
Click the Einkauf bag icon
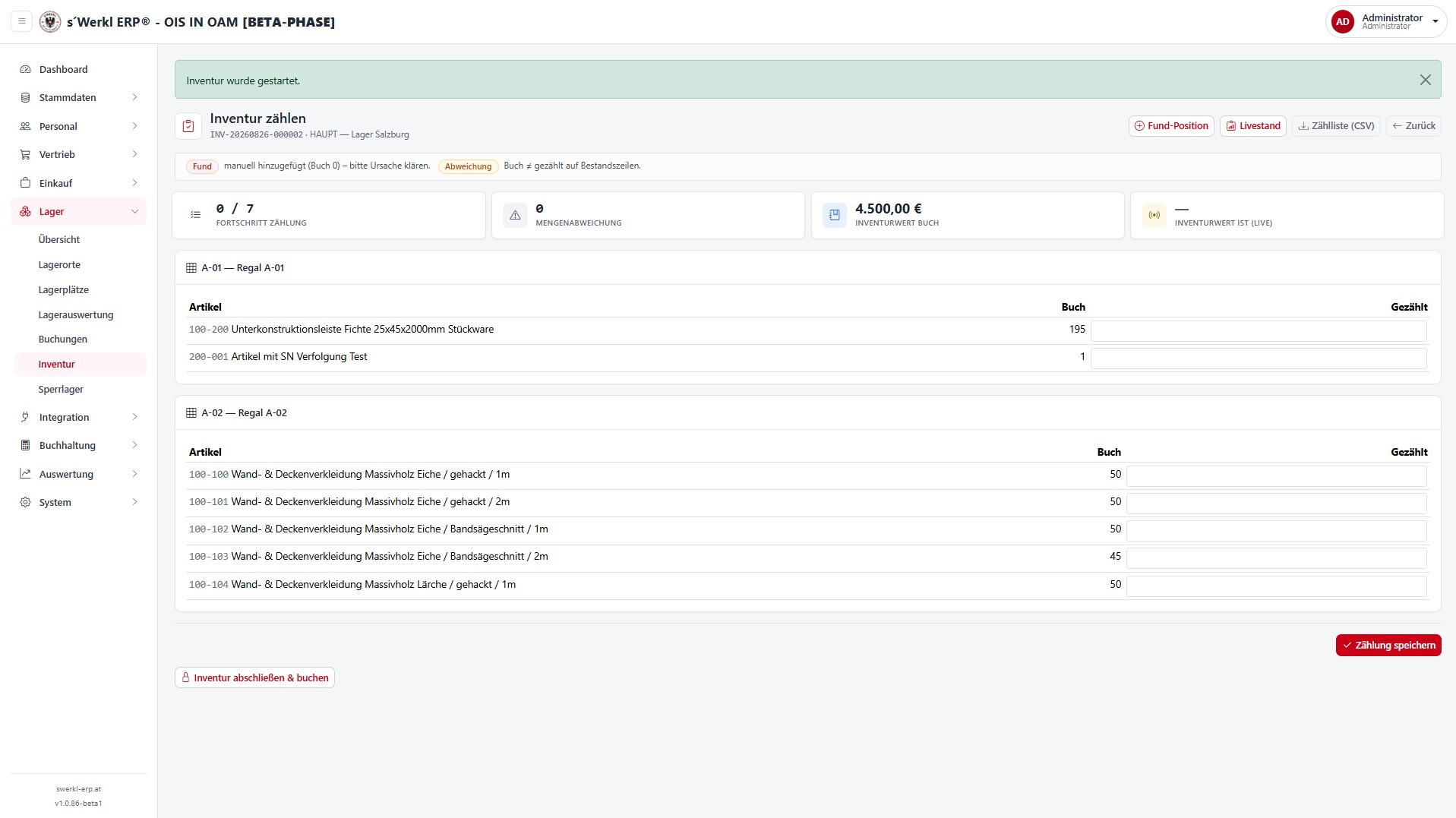point(25,183)
